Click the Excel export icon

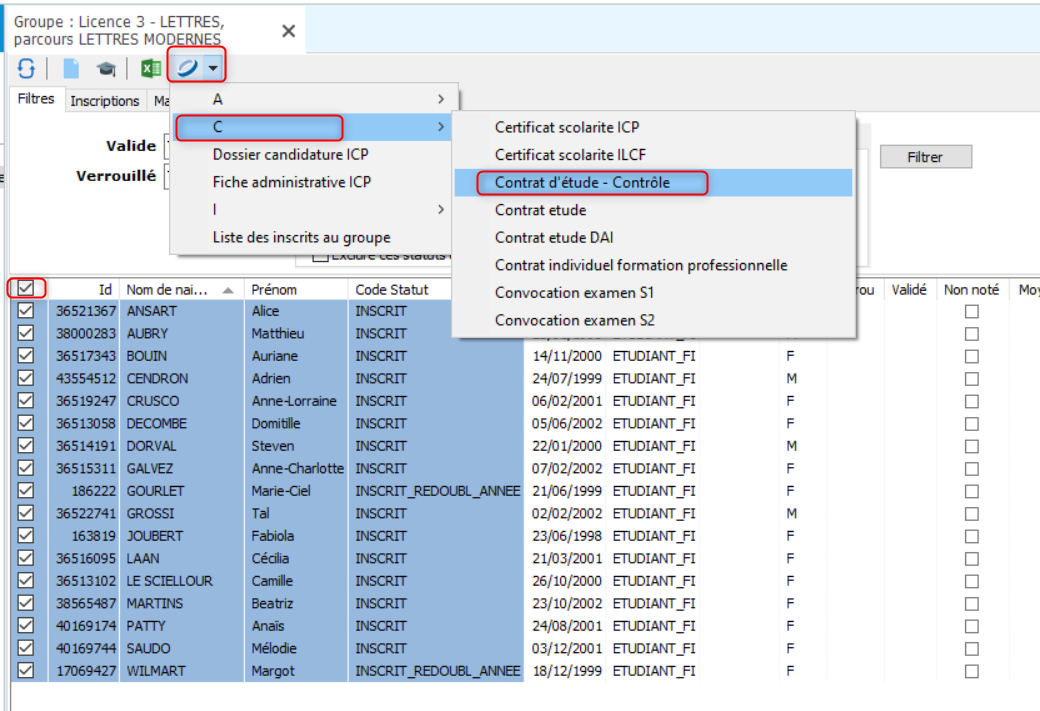click(151, 68)
